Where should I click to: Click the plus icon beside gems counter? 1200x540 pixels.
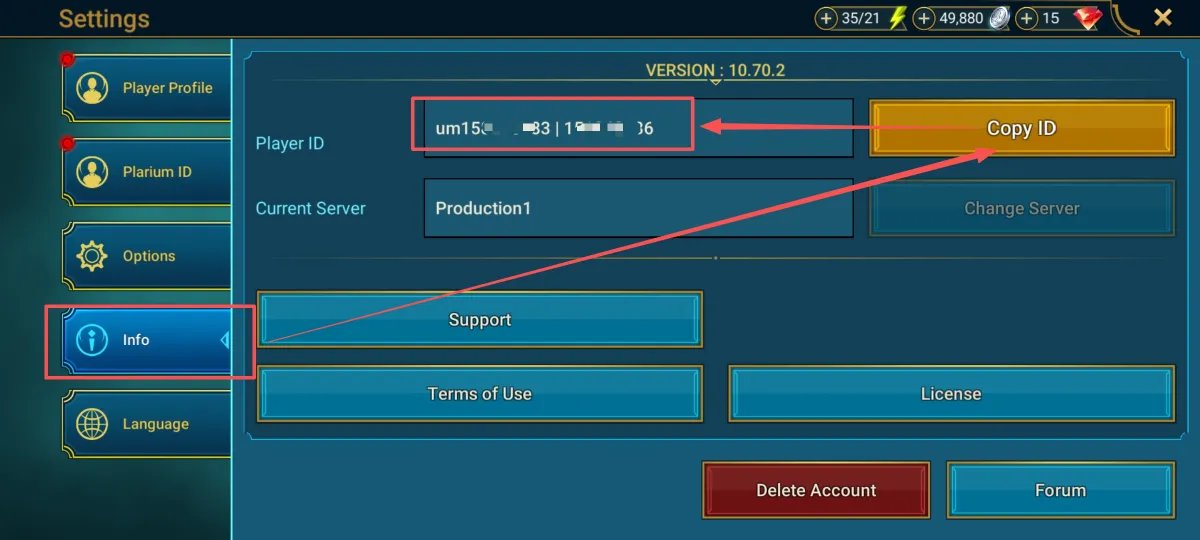tap(1026, 18)
